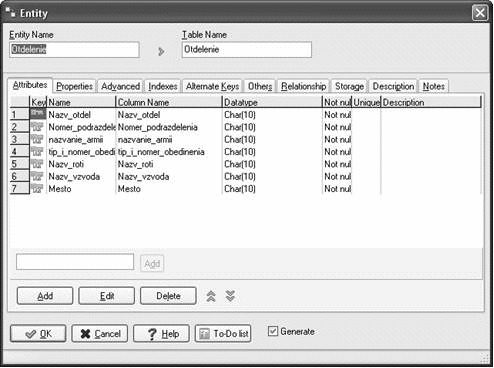The height and width of the screenshot is (368, 494).
Task: Click the attribute icon in Mesto row
Action: 37,188
